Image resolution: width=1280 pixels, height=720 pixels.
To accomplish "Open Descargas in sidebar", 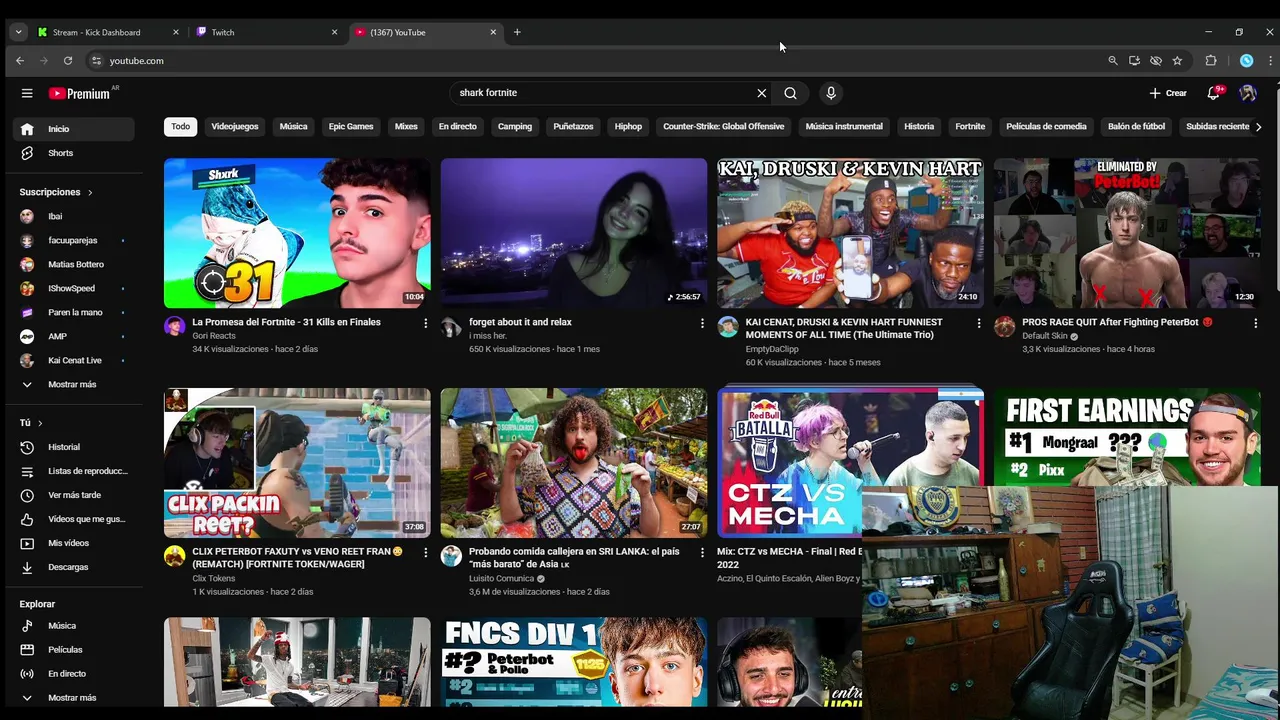I will click(x=74, y=567).
